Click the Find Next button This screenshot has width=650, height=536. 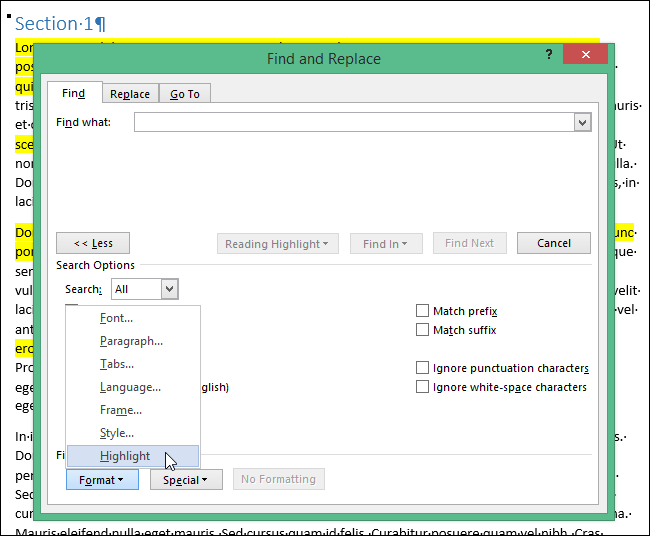(470, 243)
